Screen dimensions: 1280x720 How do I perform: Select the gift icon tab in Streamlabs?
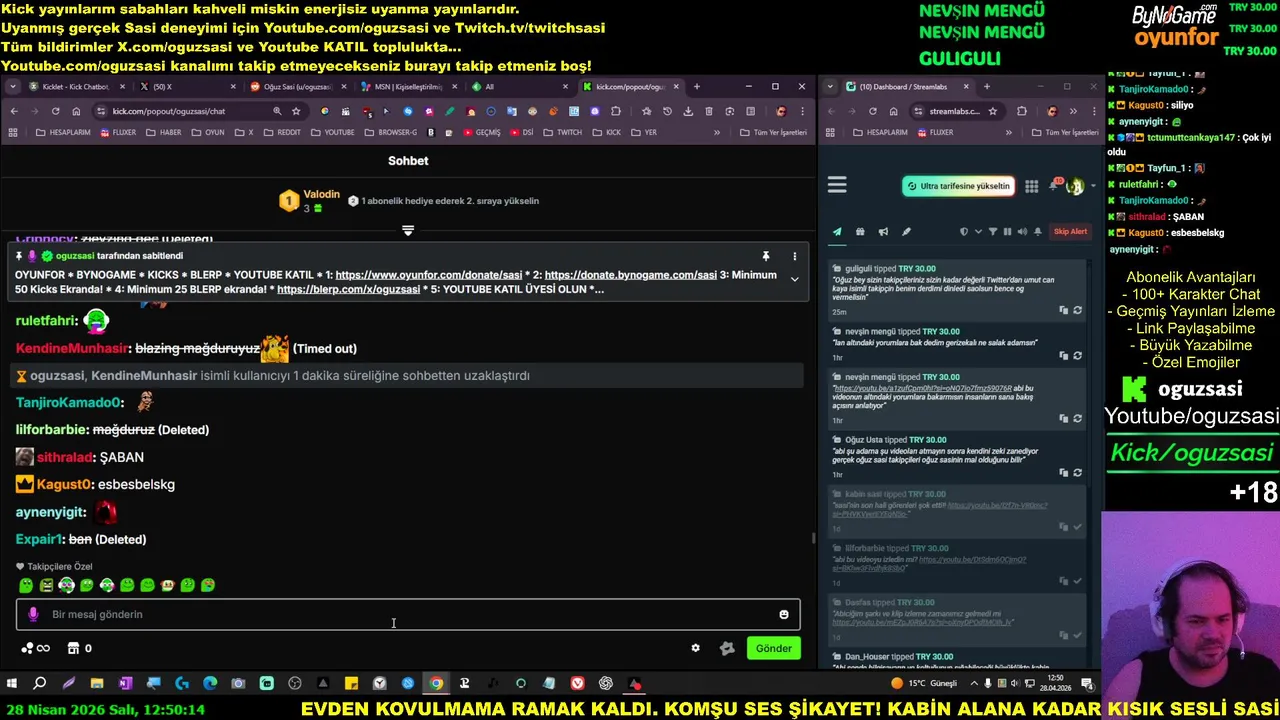(860, 232)
